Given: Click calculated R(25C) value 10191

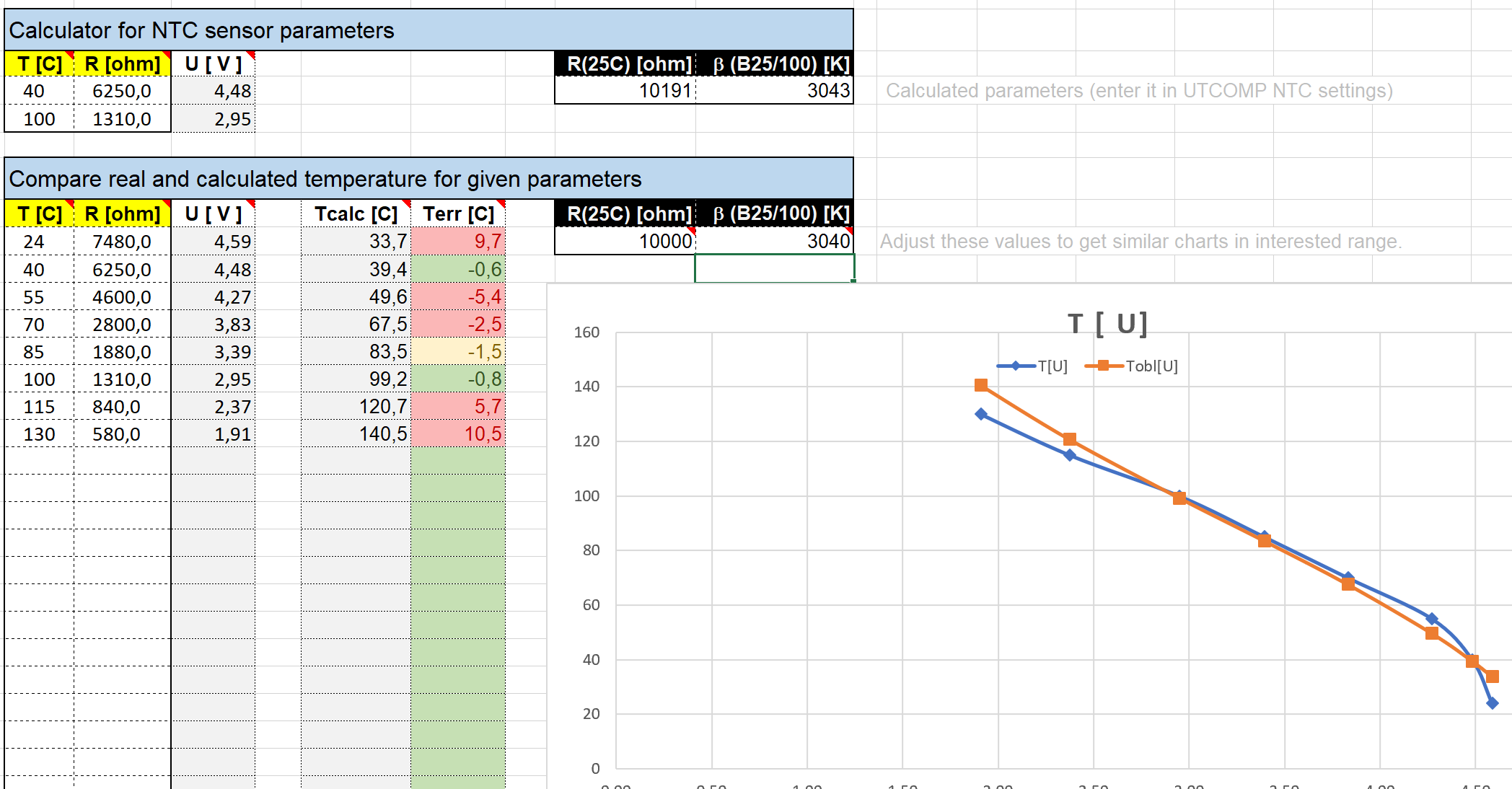Looking at the screenshot, I should click(x=625, y=91).
